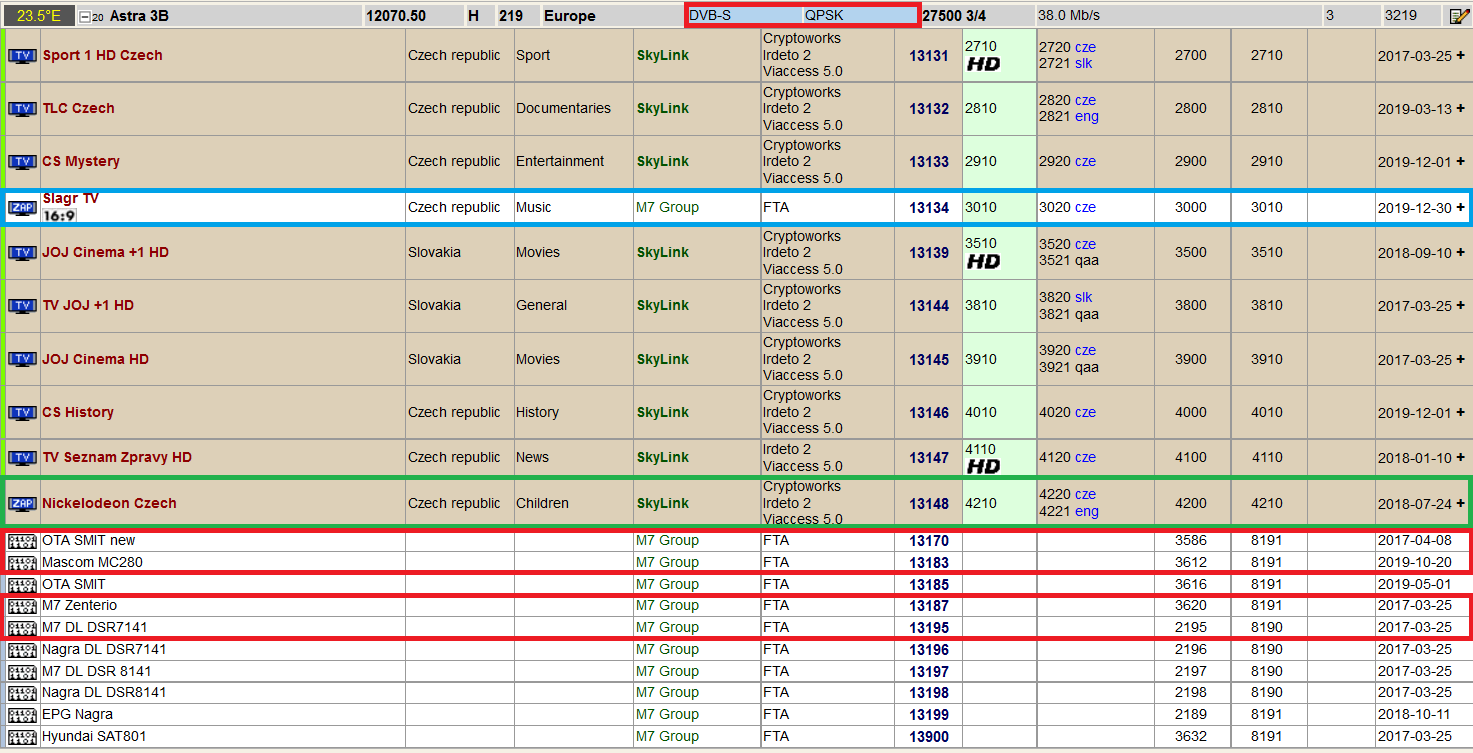Click the Europe beam label in header
1473x753 pixels.
click(570, 16)
